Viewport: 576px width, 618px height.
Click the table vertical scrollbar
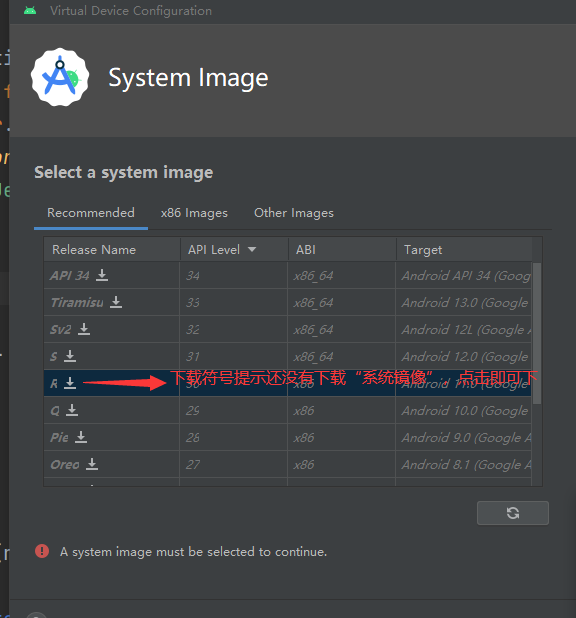pos(537,333)
